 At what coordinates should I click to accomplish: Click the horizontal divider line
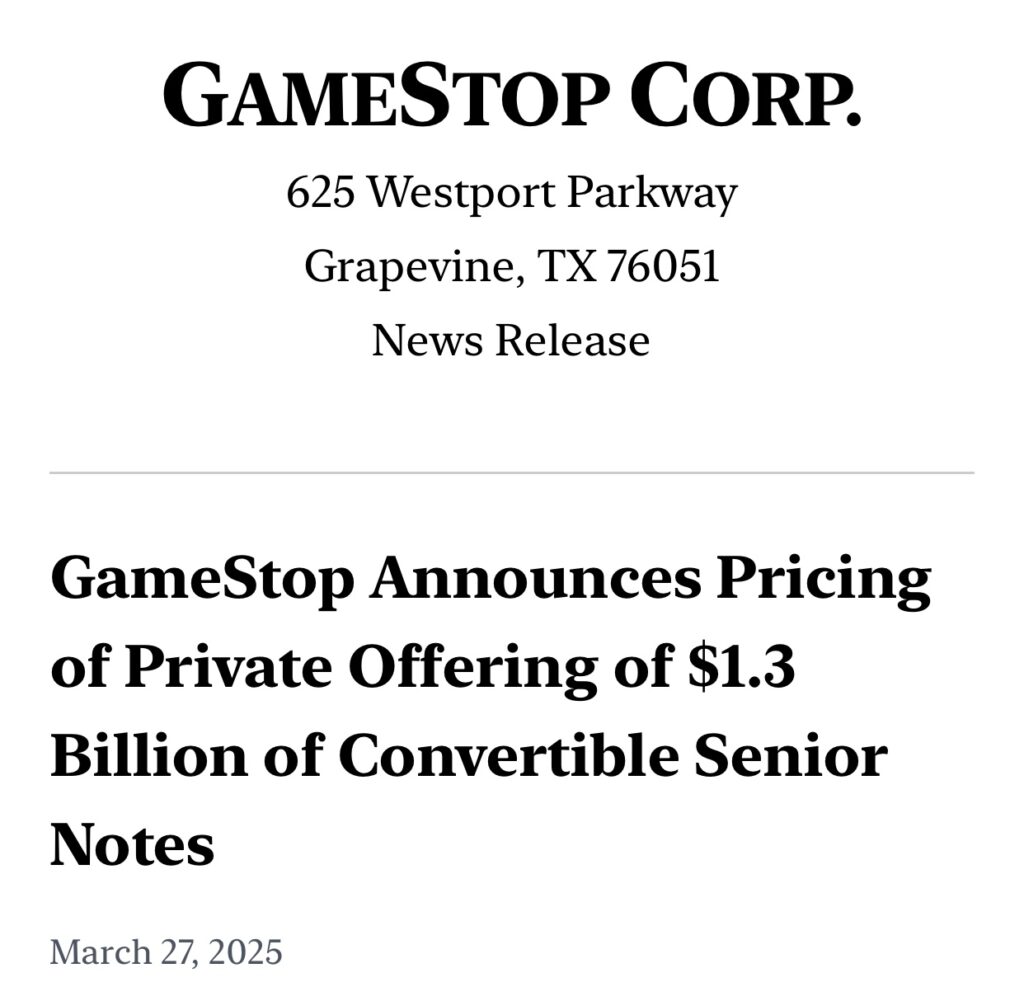coord(511,472)
